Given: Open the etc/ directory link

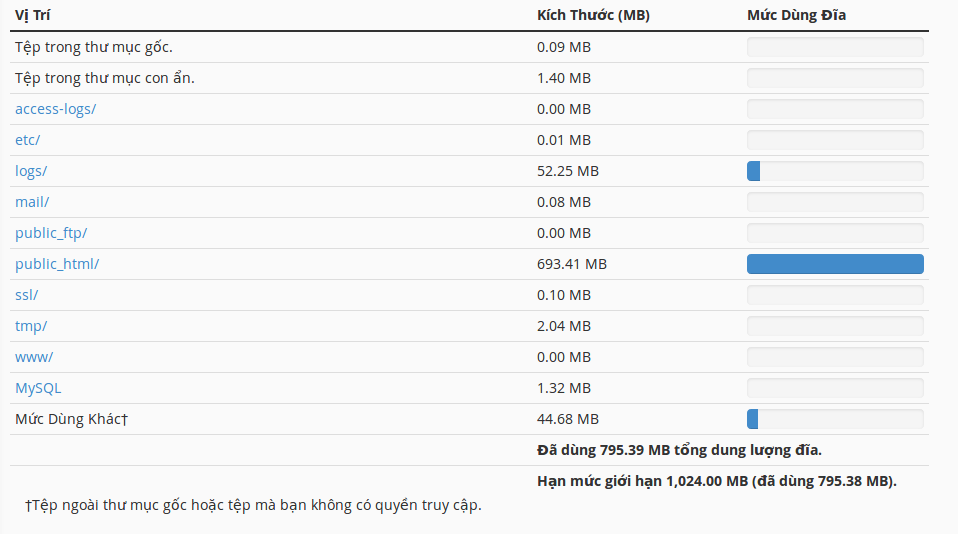Looking at the screenshot, I should 27,140.
